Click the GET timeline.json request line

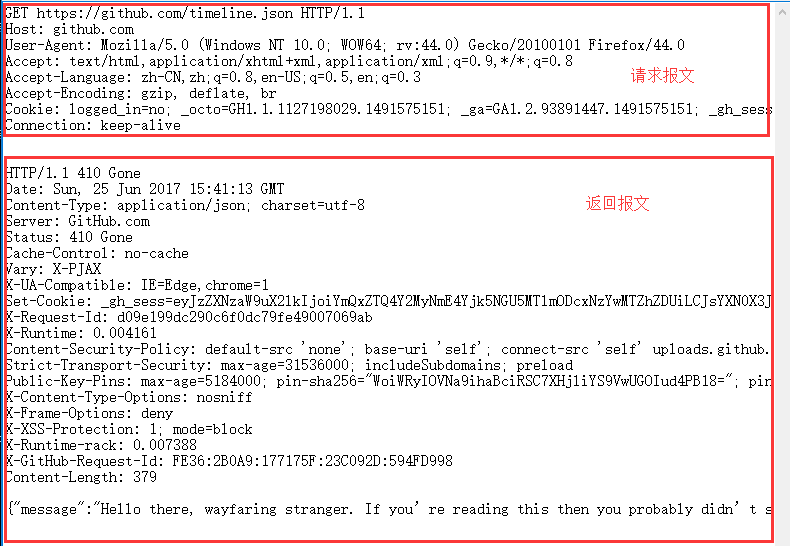tap(185, 13)
